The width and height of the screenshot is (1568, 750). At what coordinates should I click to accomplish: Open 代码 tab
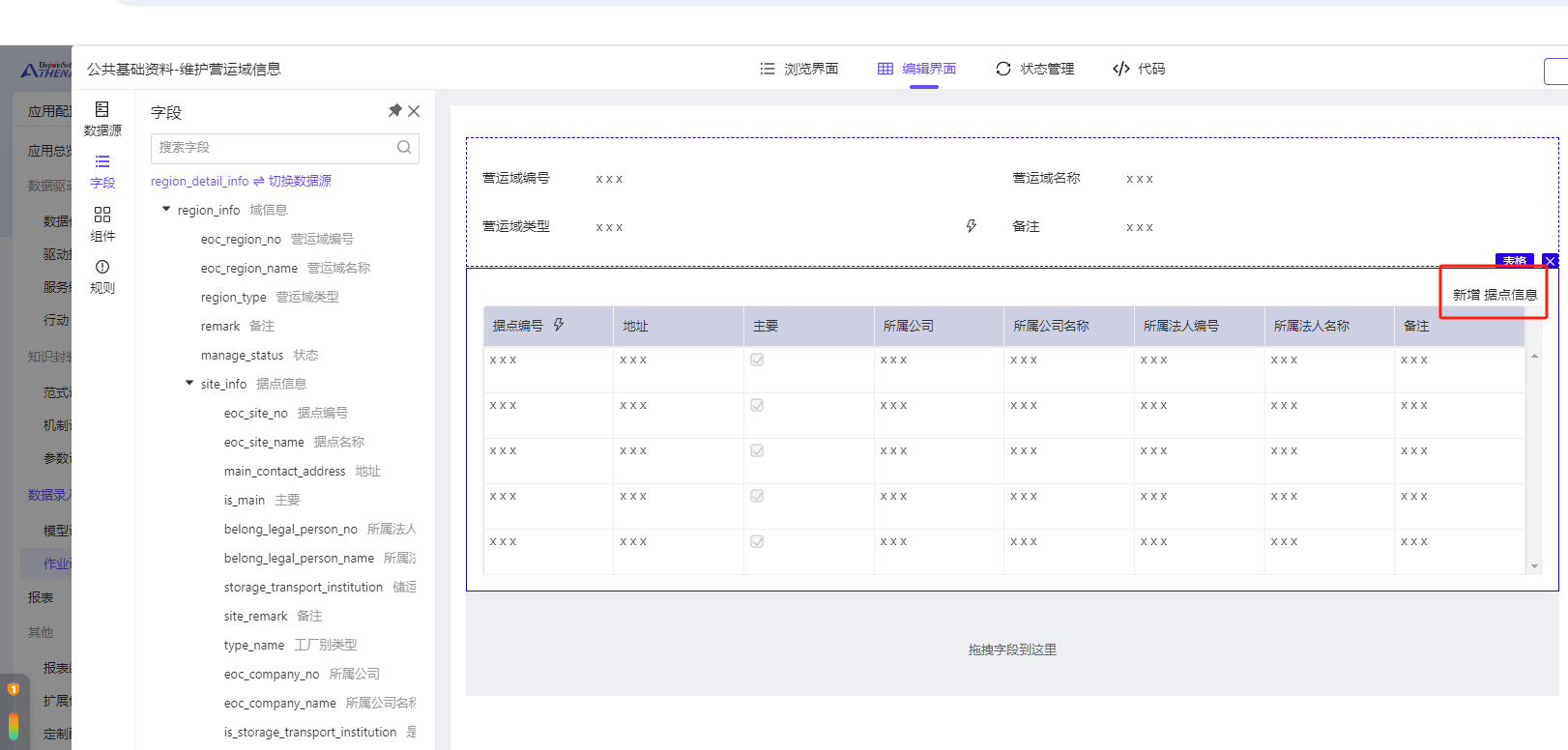[1139, 69]
